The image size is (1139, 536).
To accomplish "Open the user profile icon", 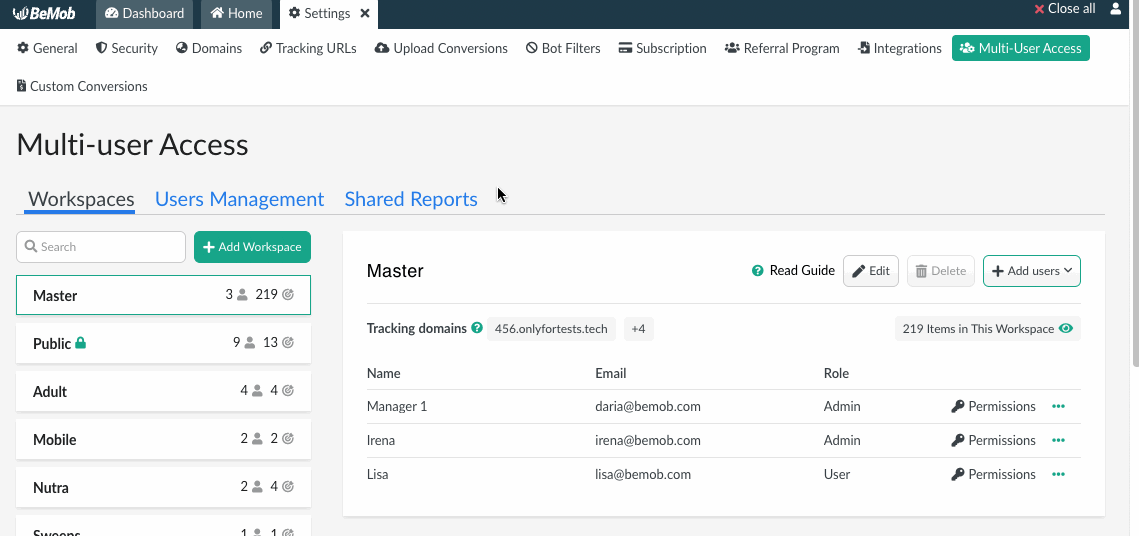I will point(1116,9).
